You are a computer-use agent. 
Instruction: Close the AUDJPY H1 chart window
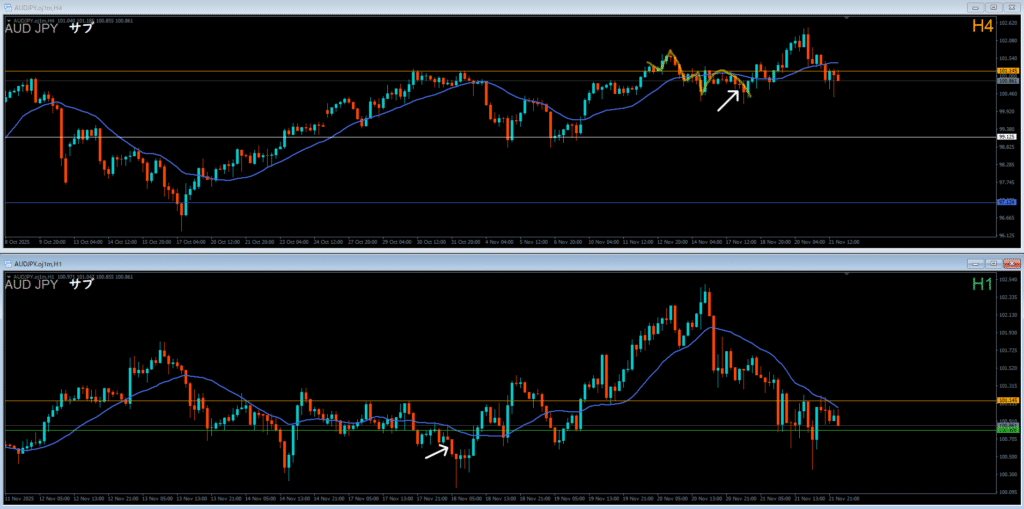[x=1011, y=263]
